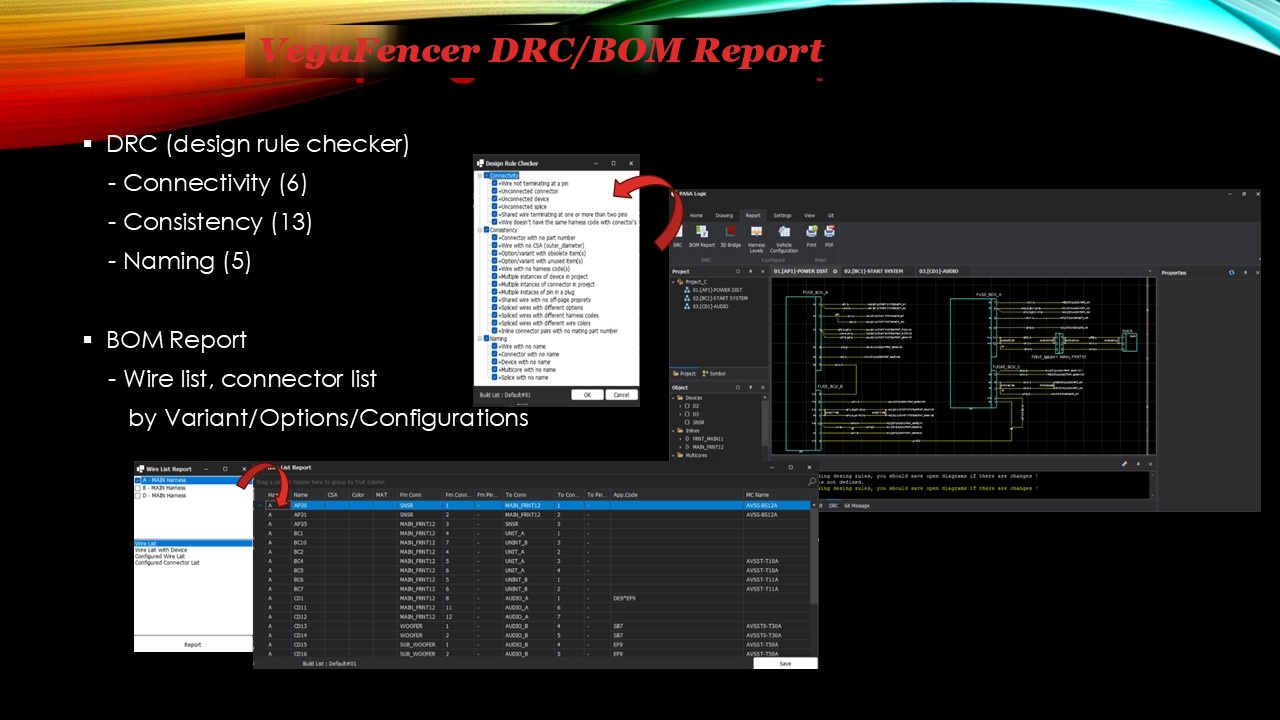Click Report button in Wire List Report
The width and height of the screenshot is (1280, 720).
(193, 645)
